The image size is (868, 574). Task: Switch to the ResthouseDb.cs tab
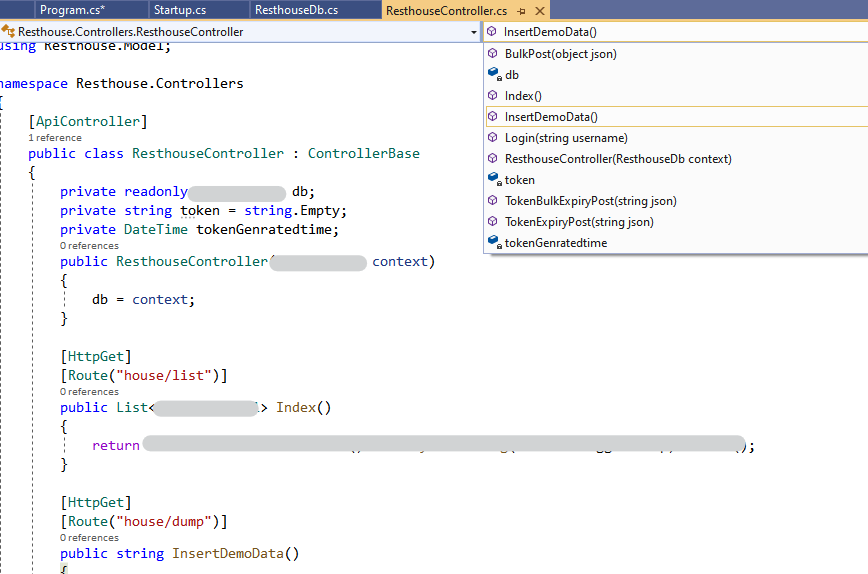pyautogui.click(x=296, y=10)
